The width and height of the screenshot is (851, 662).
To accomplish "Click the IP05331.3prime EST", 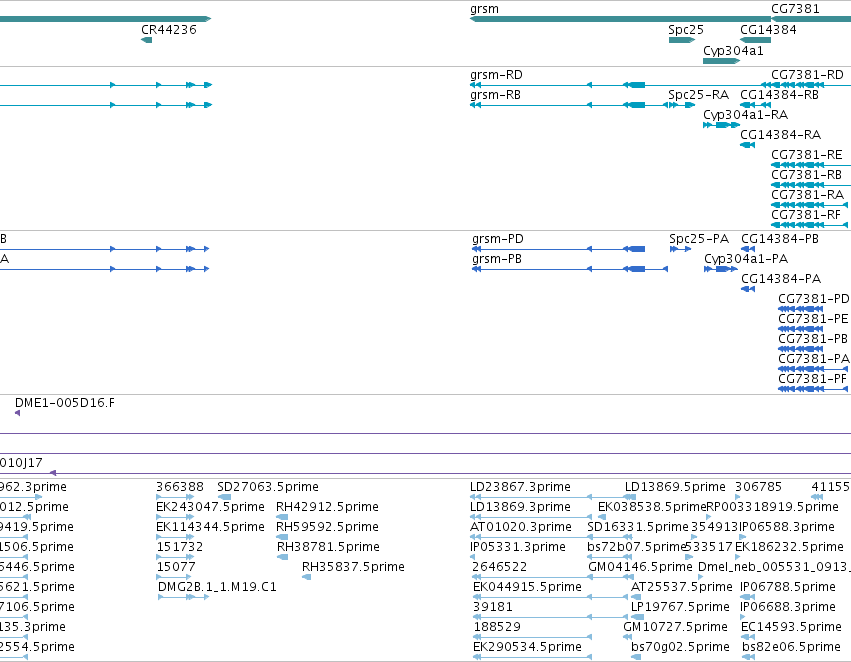I will click(472, 557).
